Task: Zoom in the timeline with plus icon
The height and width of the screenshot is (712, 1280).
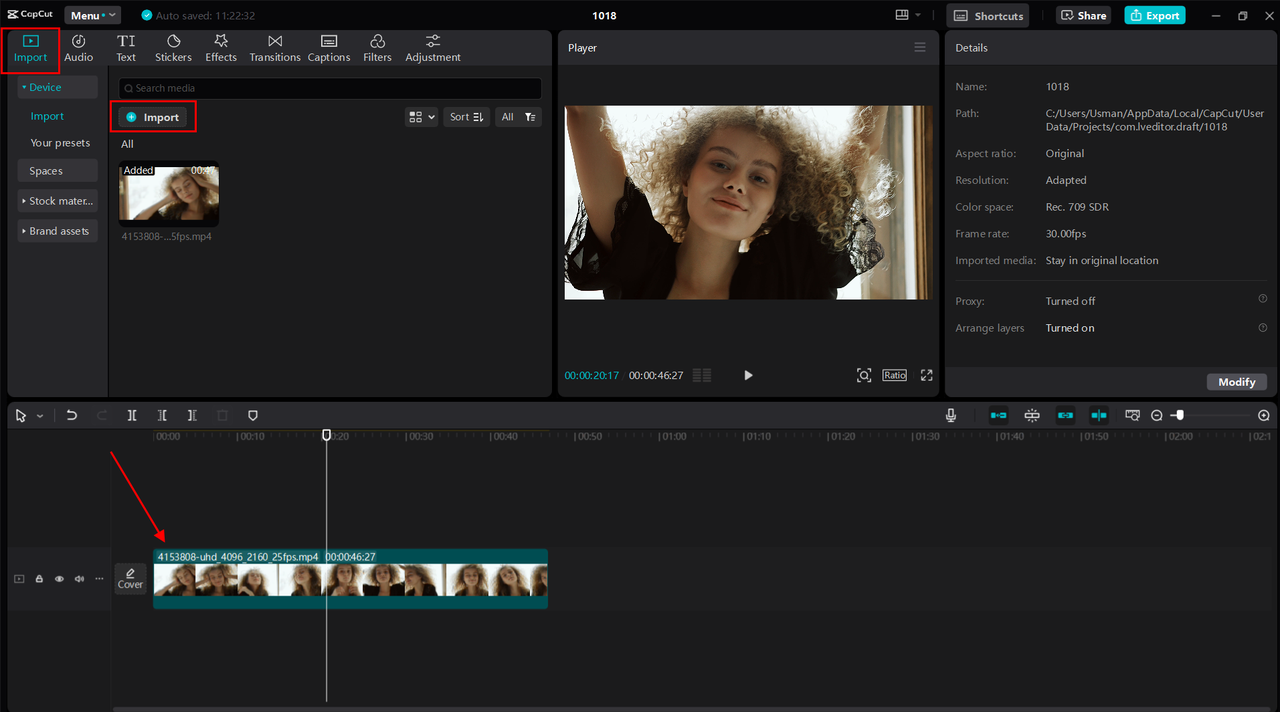Action: click(1264, 415)
